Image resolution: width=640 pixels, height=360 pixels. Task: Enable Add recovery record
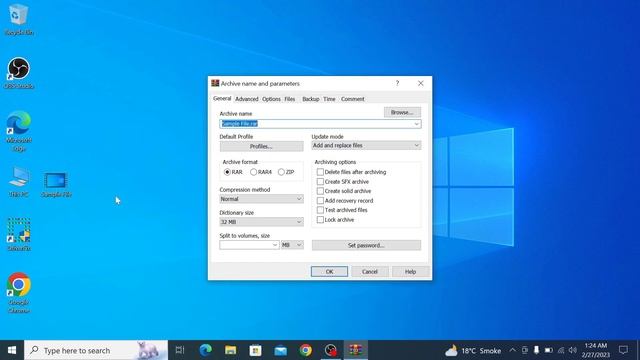345,201
